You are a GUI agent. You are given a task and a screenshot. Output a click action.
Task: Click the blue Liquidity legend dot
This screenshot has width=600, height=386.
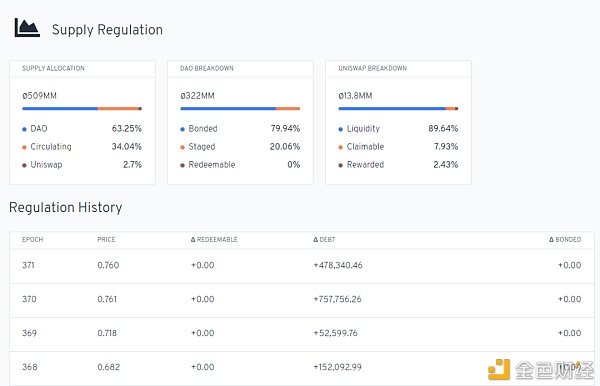pyautogui.click(x=341, y=129)
